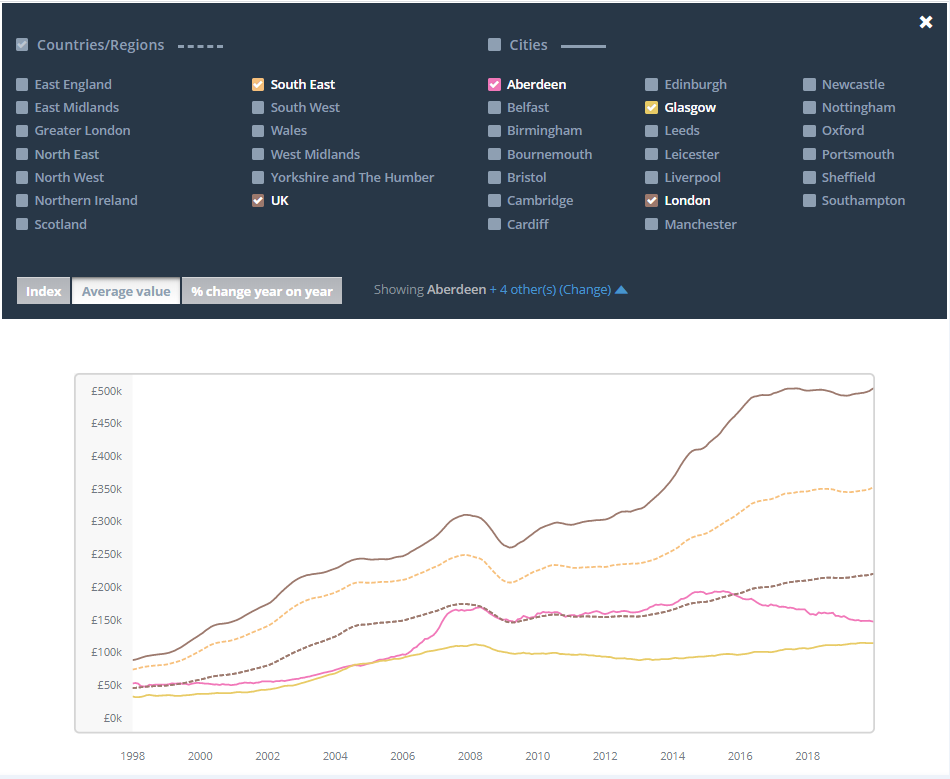Deselect the London city checkbox

tap(652, 201)
